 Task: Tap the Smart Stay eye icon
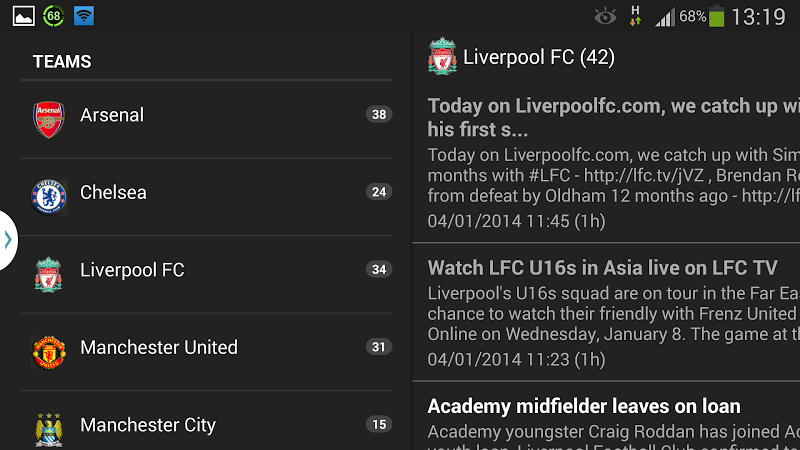tap(604, 16)
